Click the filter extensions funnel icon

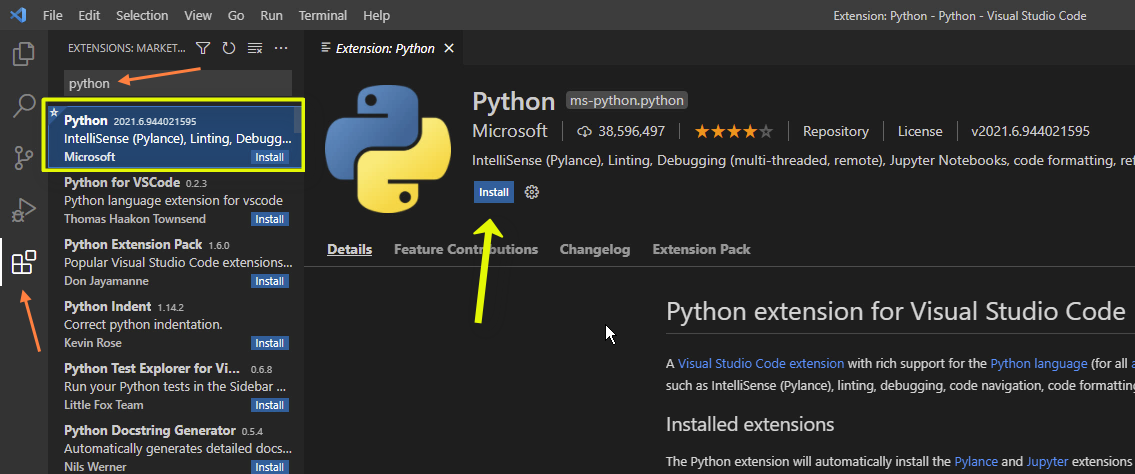click(x=203, y=48)
